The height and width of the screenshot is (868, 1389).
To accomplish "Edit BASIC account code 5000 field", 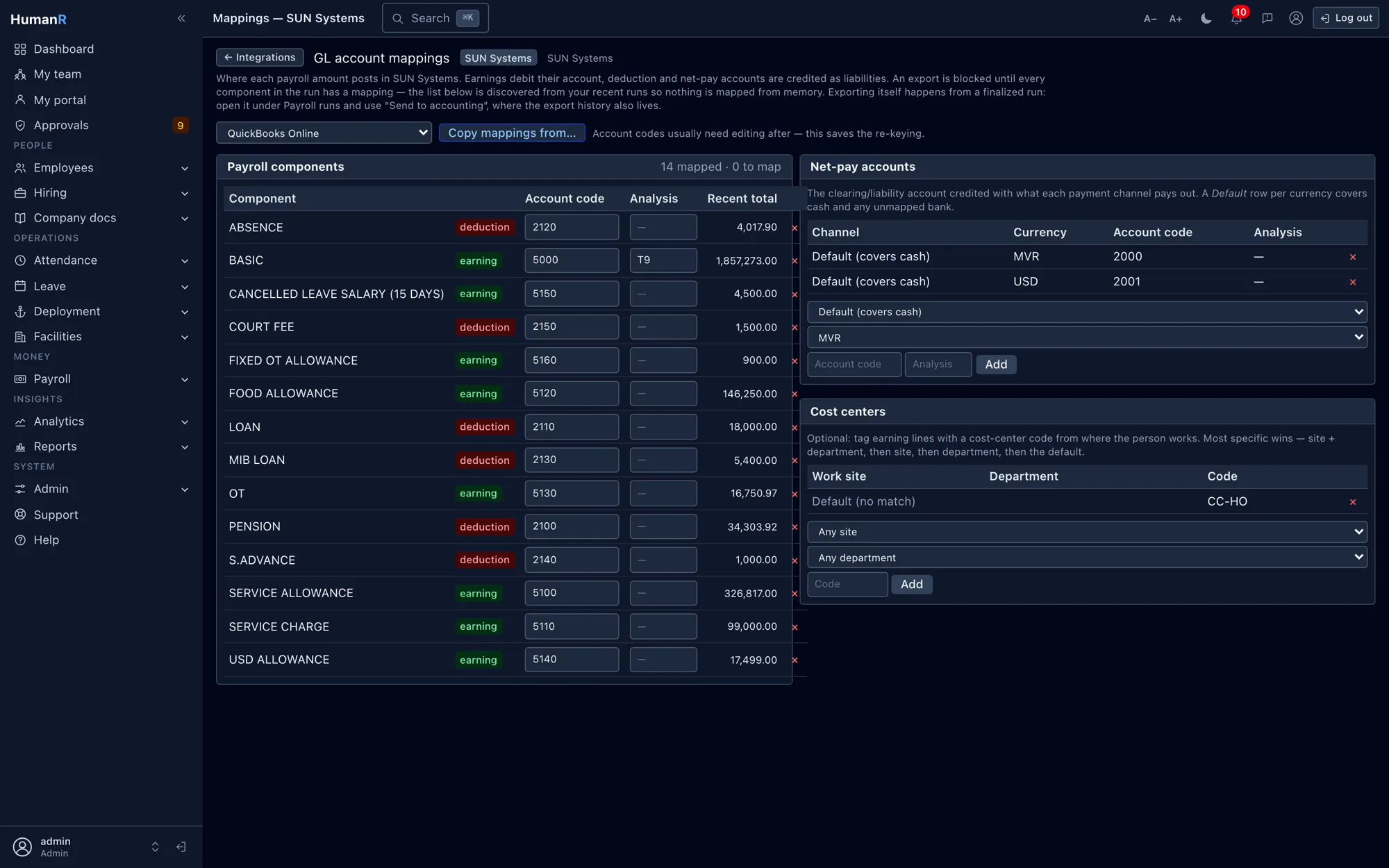I will [572, 260].
